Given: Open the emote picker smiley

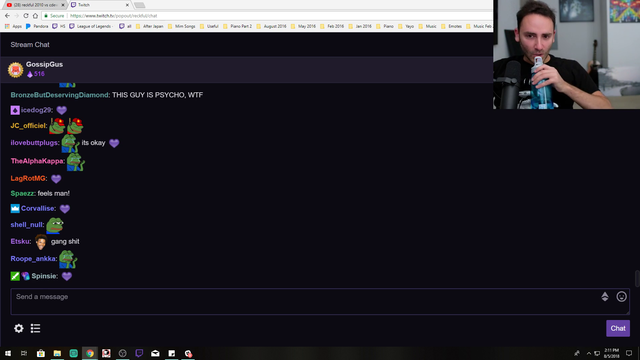Looking at the screenshot, I should tap(621, 297).
